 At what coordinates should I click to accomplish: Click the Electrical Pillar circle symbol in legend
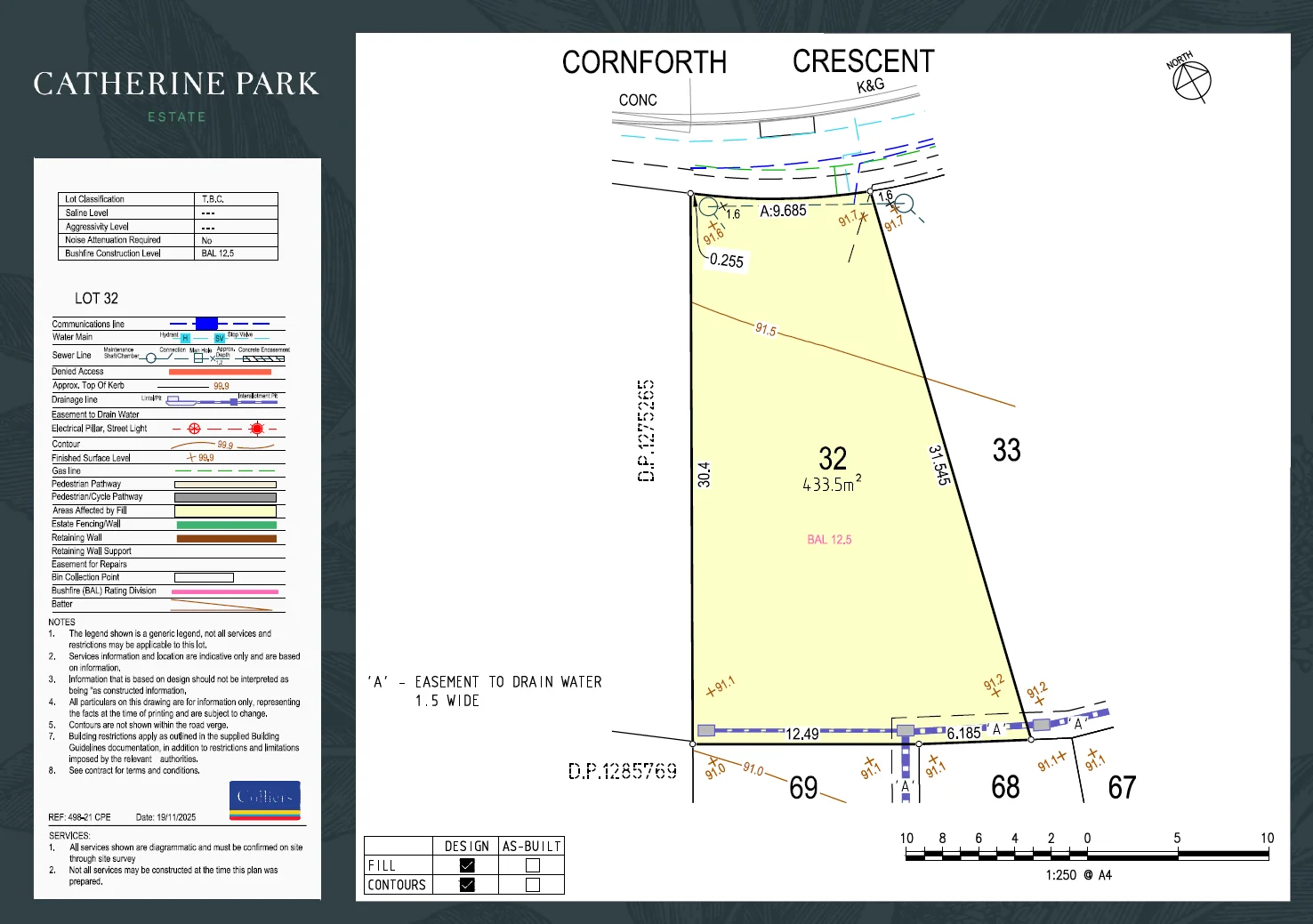pyautogui.click(x=194, y=429)
